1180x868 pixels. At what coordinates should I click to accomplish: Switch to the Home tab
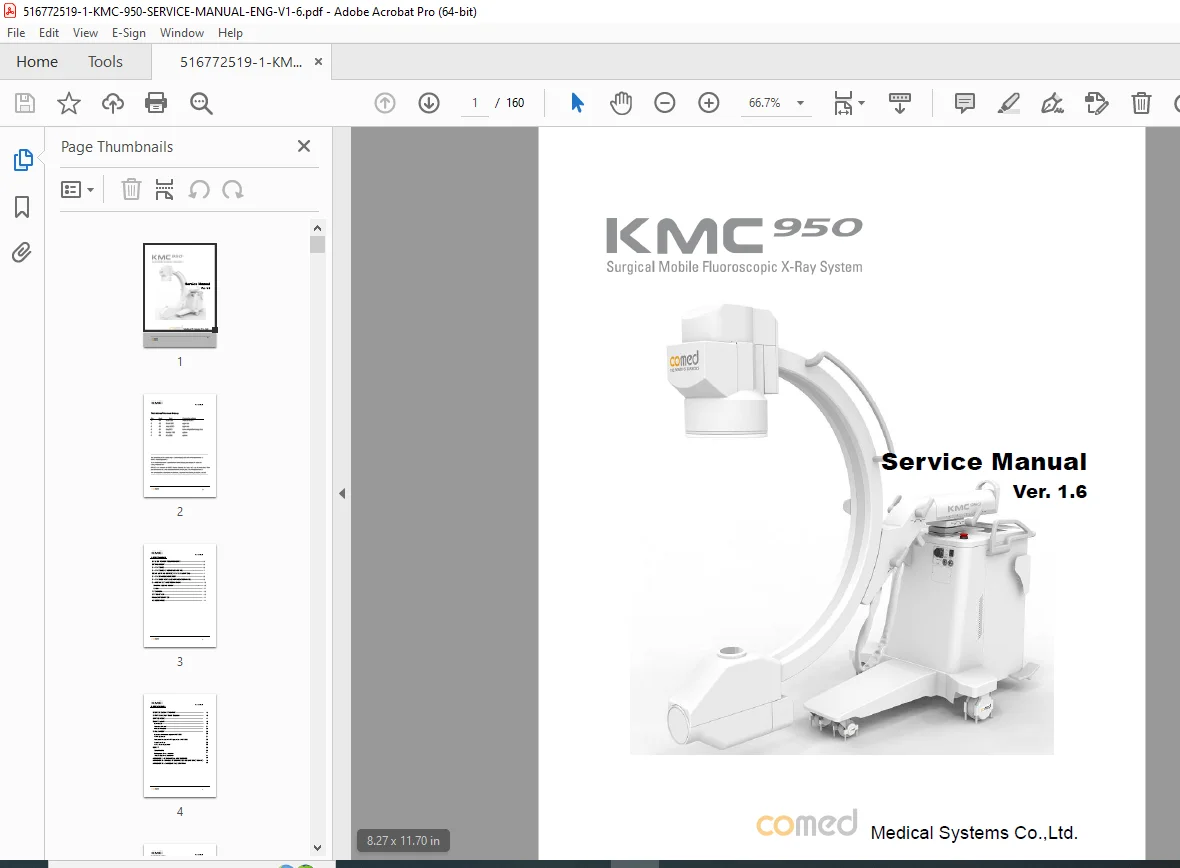pos(37,62)
